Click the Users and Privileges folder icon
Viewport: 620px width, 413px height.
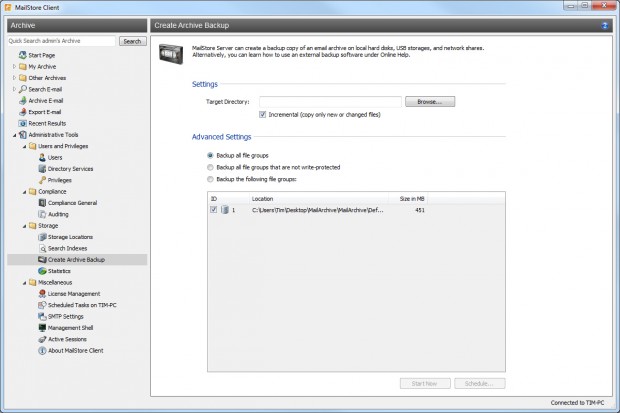33,146
